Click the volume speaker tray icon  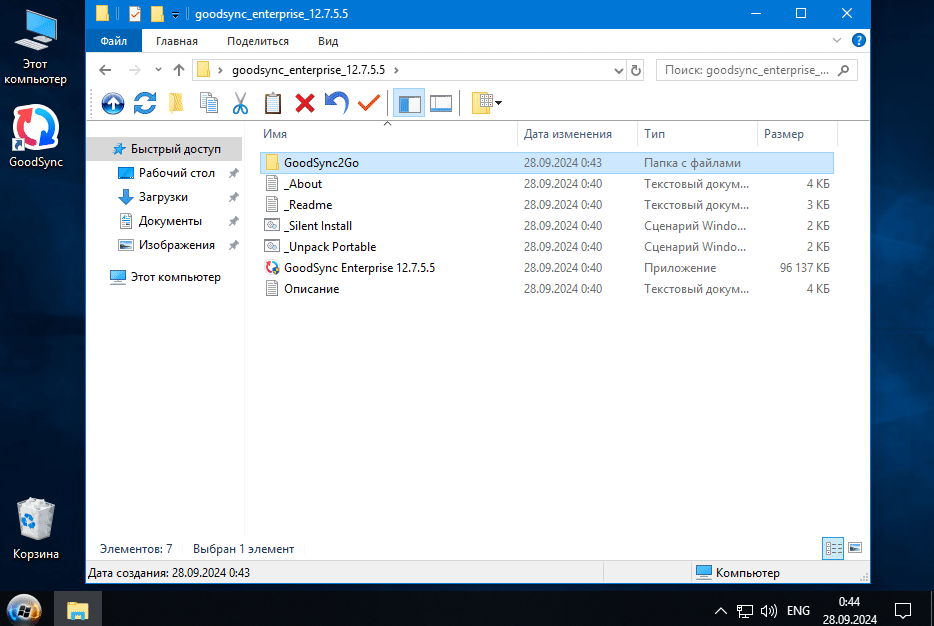pyautogui.click(x=768, y=611)
